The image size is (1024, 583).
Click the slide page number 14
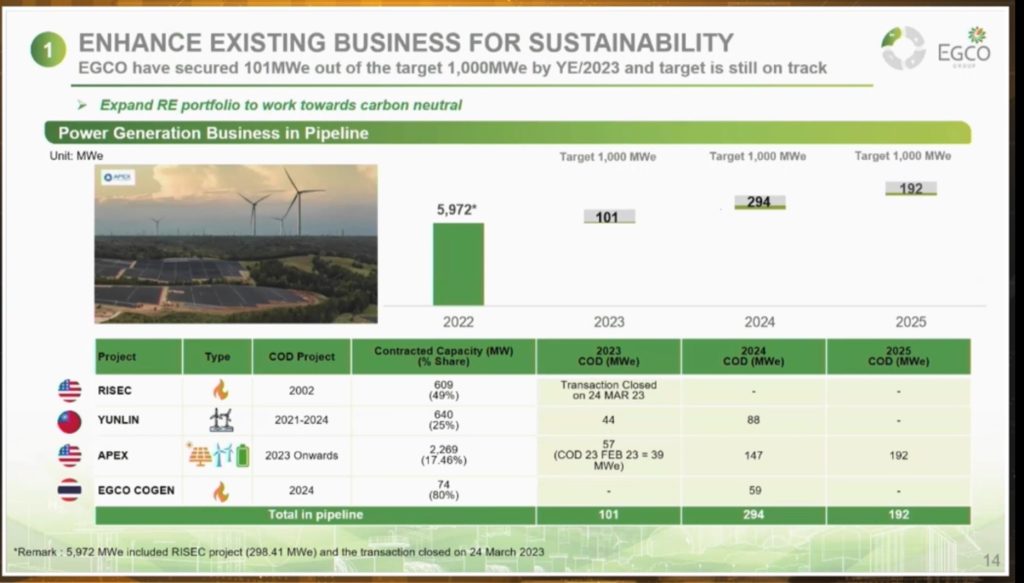991,560
